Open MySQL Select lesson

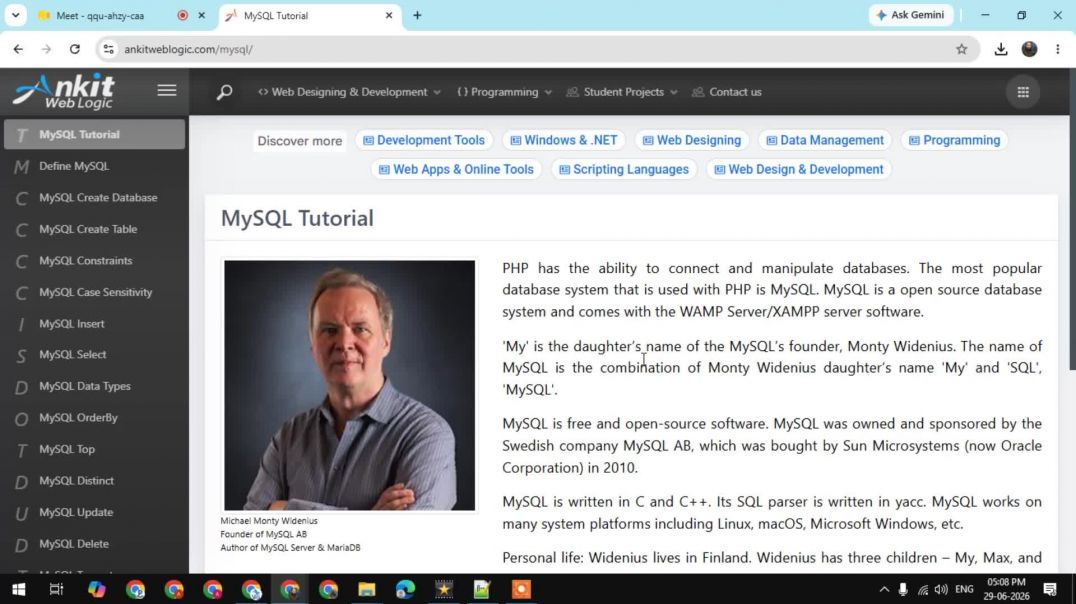click(95, 355)
